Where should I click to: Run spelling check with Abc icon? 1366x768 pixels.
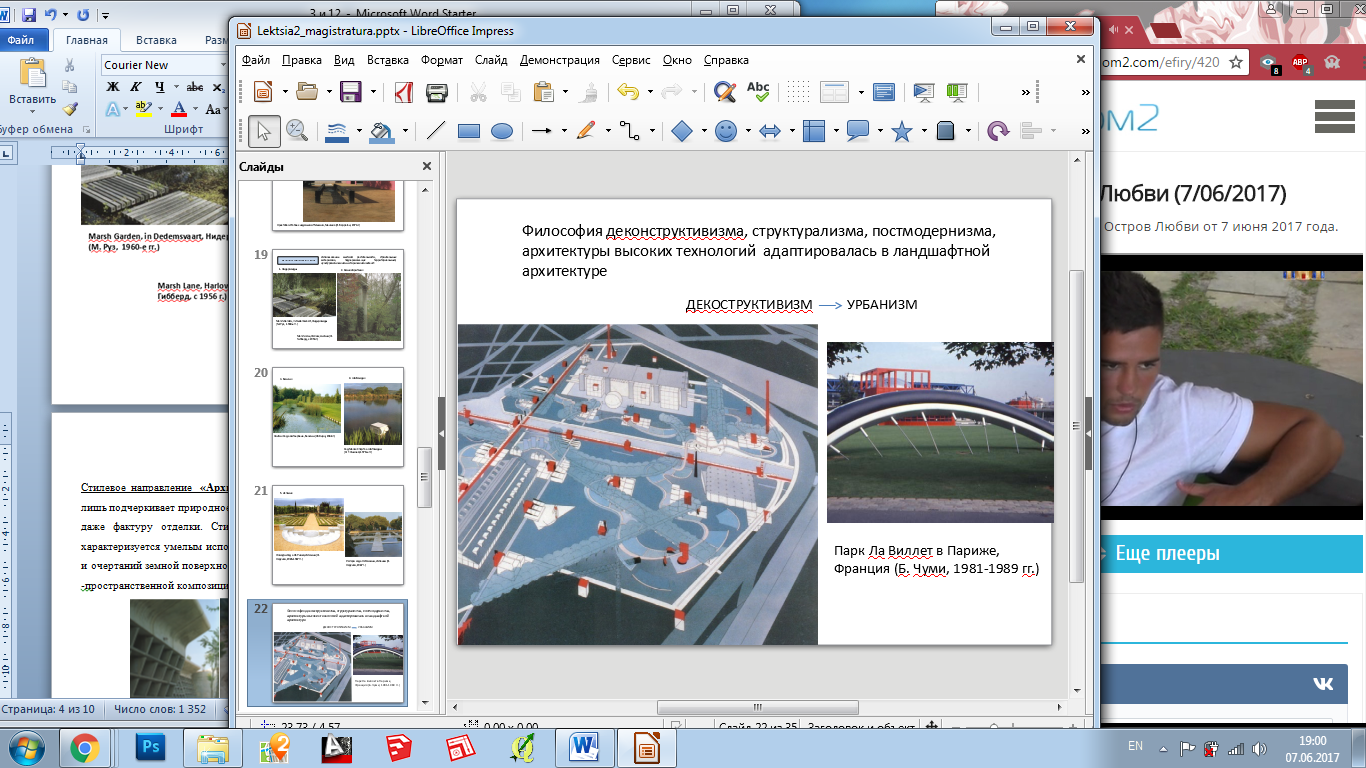click(x=758, y=92)
